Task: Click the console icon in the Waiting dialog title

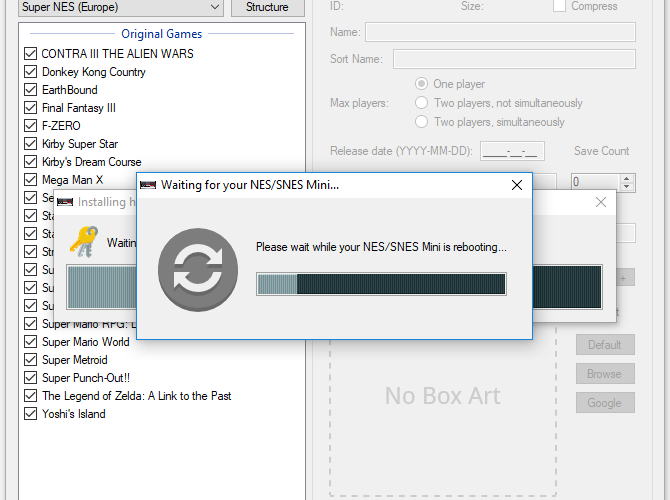Action: [x=148, y=185]
